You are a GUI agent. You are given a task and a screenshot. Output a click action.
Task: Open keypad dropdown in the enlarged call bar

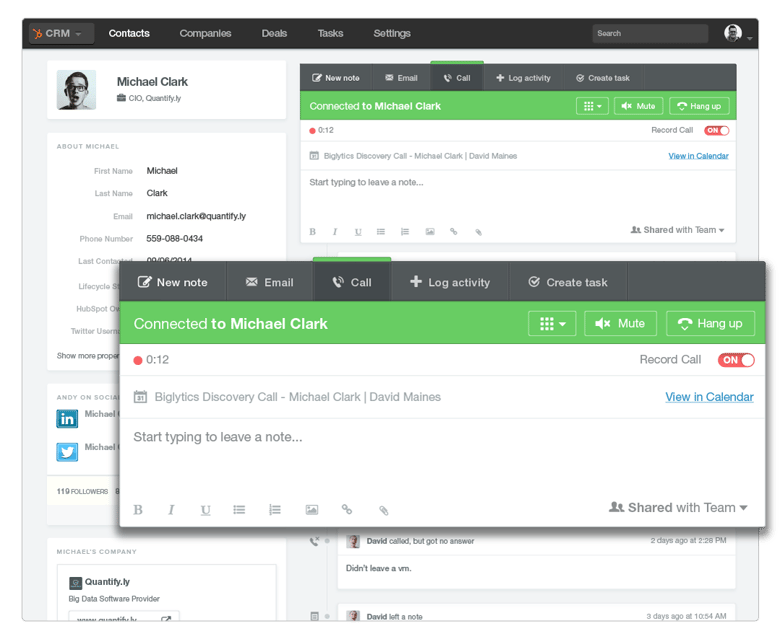click(552, 324)
